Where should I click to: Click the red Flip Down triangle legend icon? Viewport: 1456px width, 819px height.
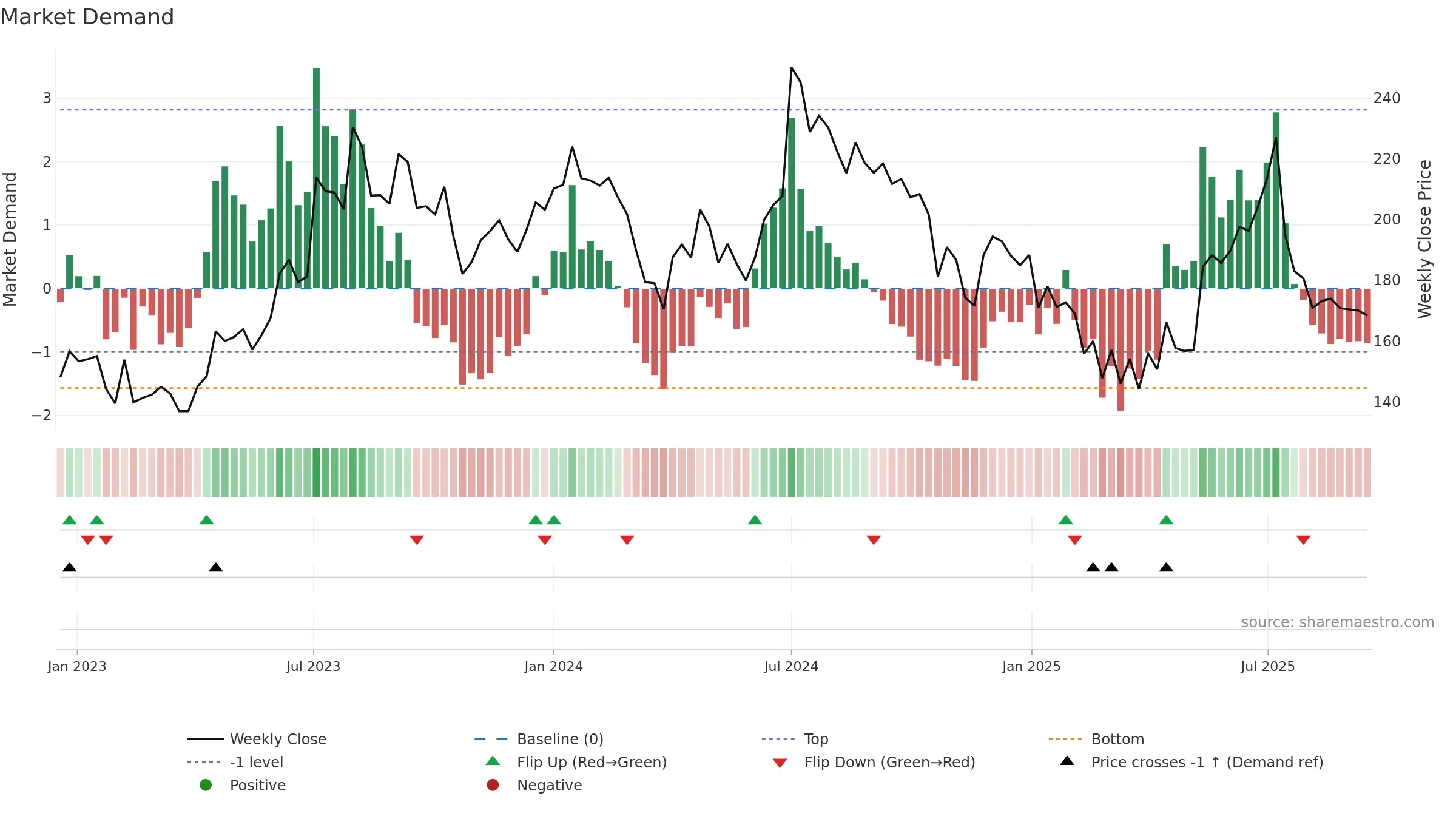[780, 763]
